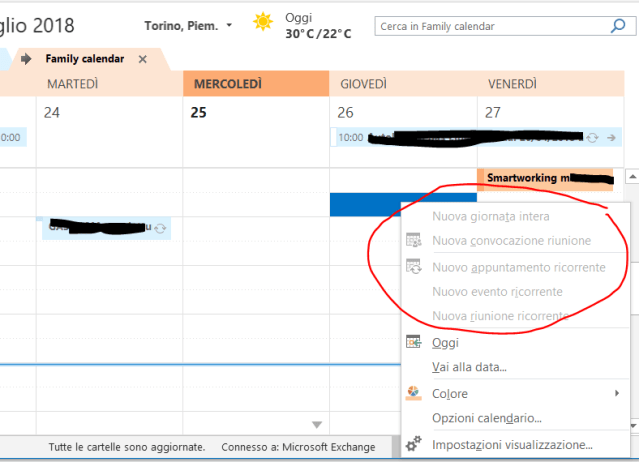This screenshot has width=639, height=462.
Task: Select the date 25 on Mercoledì
Action: 199,113
